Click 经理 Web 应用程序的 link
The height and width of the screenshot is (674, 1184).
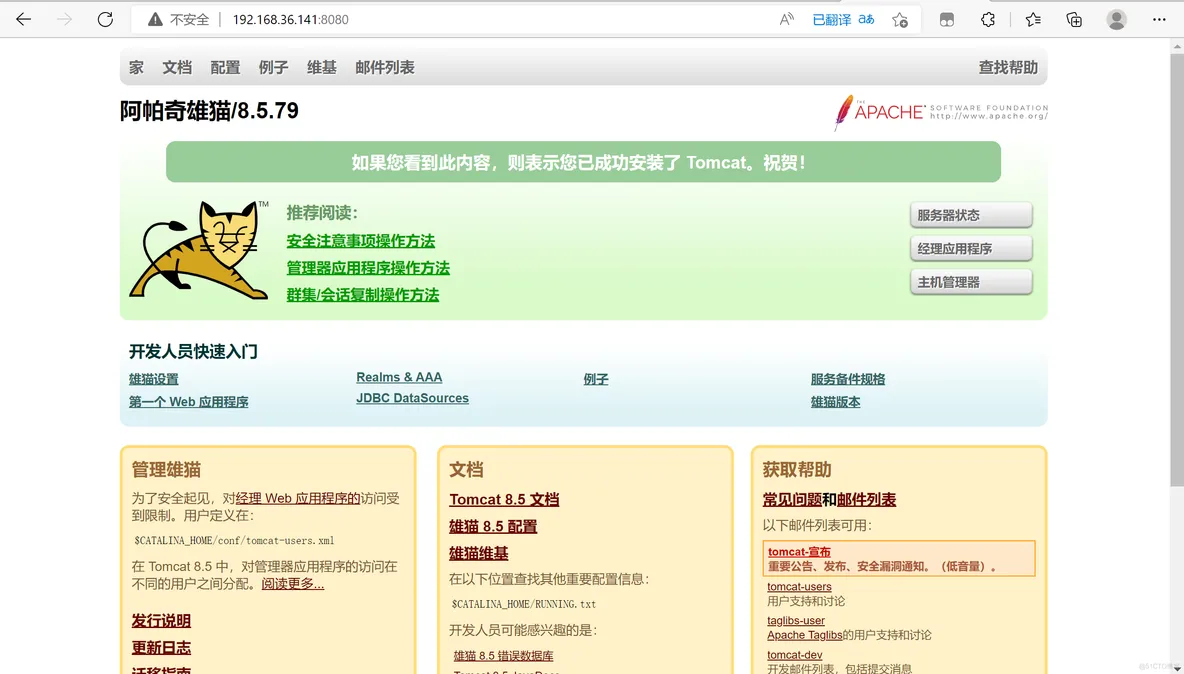click(298, 498)
